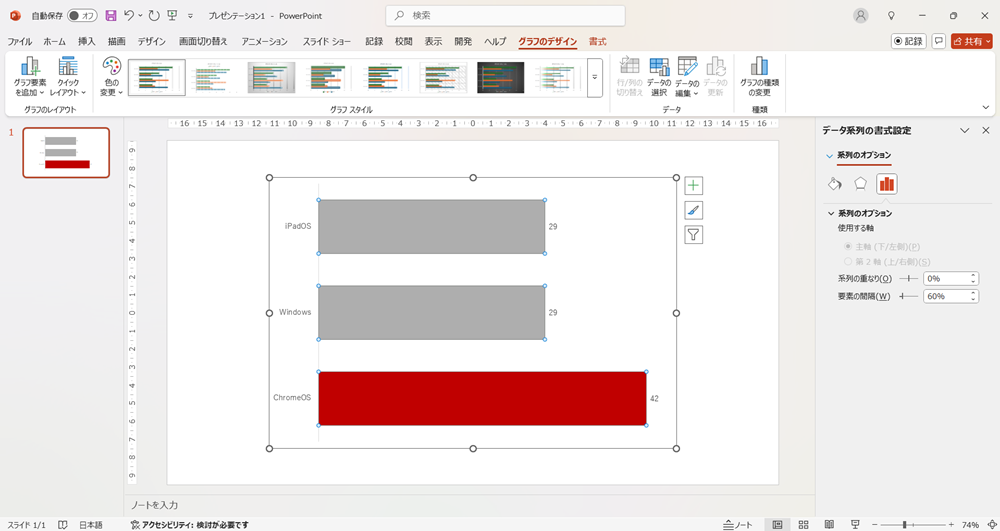This screenshot has height=531, width=1000.
Task: Expand the chart styles gallery
Action: pyautogui.click(x=594, y=78)
